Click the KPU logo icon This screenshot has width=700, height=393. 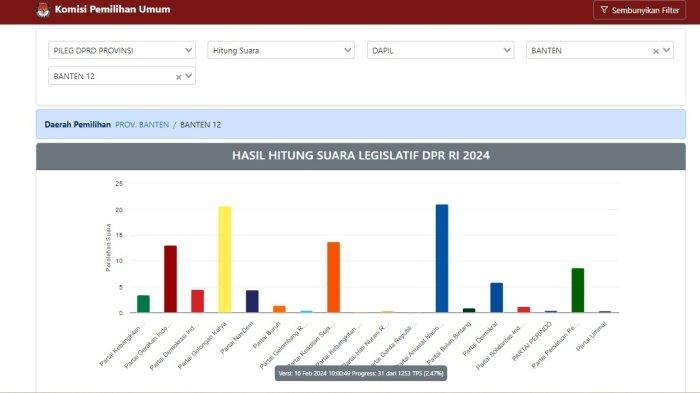click(x=43, y=10)
